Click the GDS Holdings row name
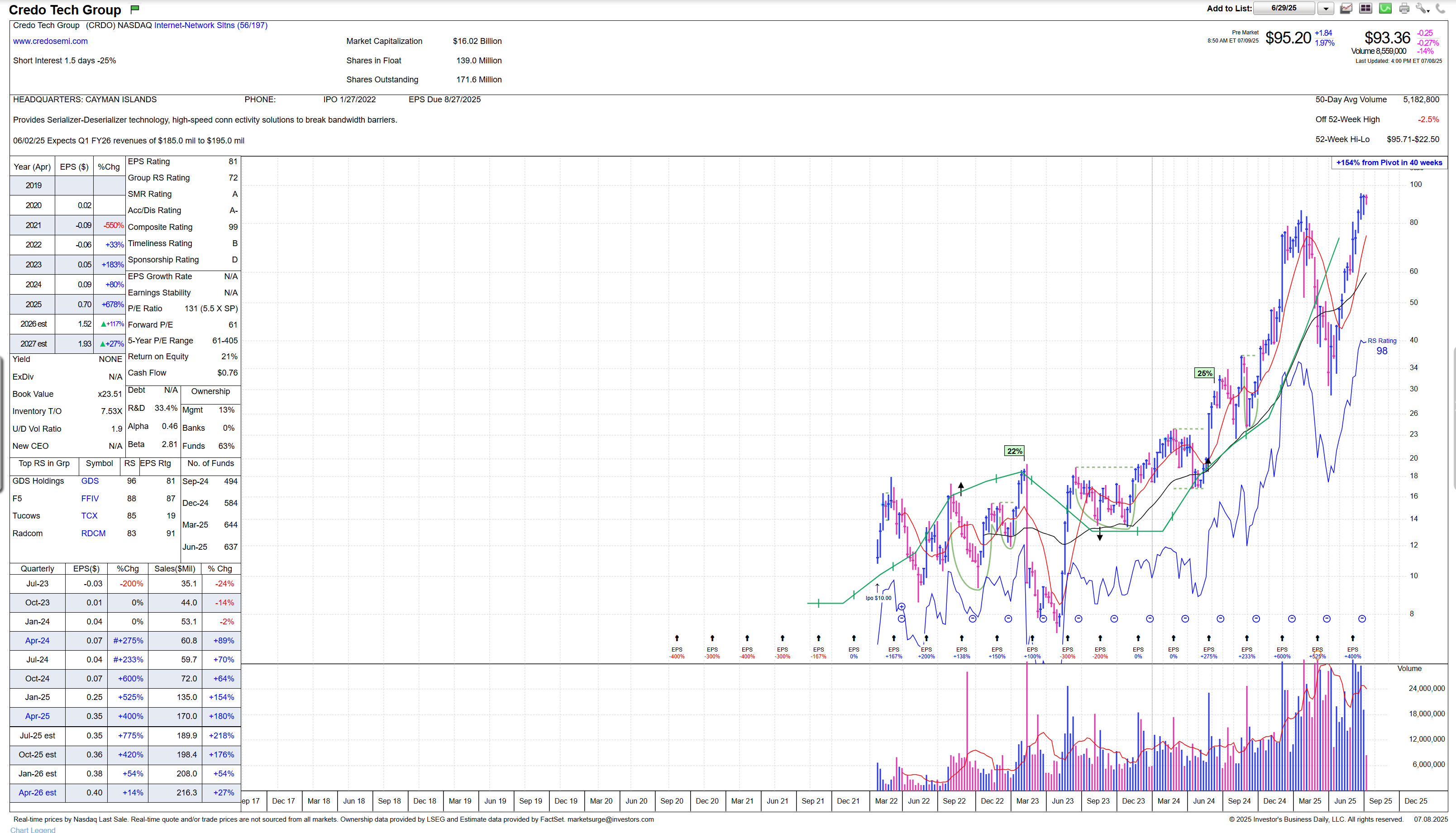Image resolution: width=1456 pixels, height=833 pixels. (38, 481)
